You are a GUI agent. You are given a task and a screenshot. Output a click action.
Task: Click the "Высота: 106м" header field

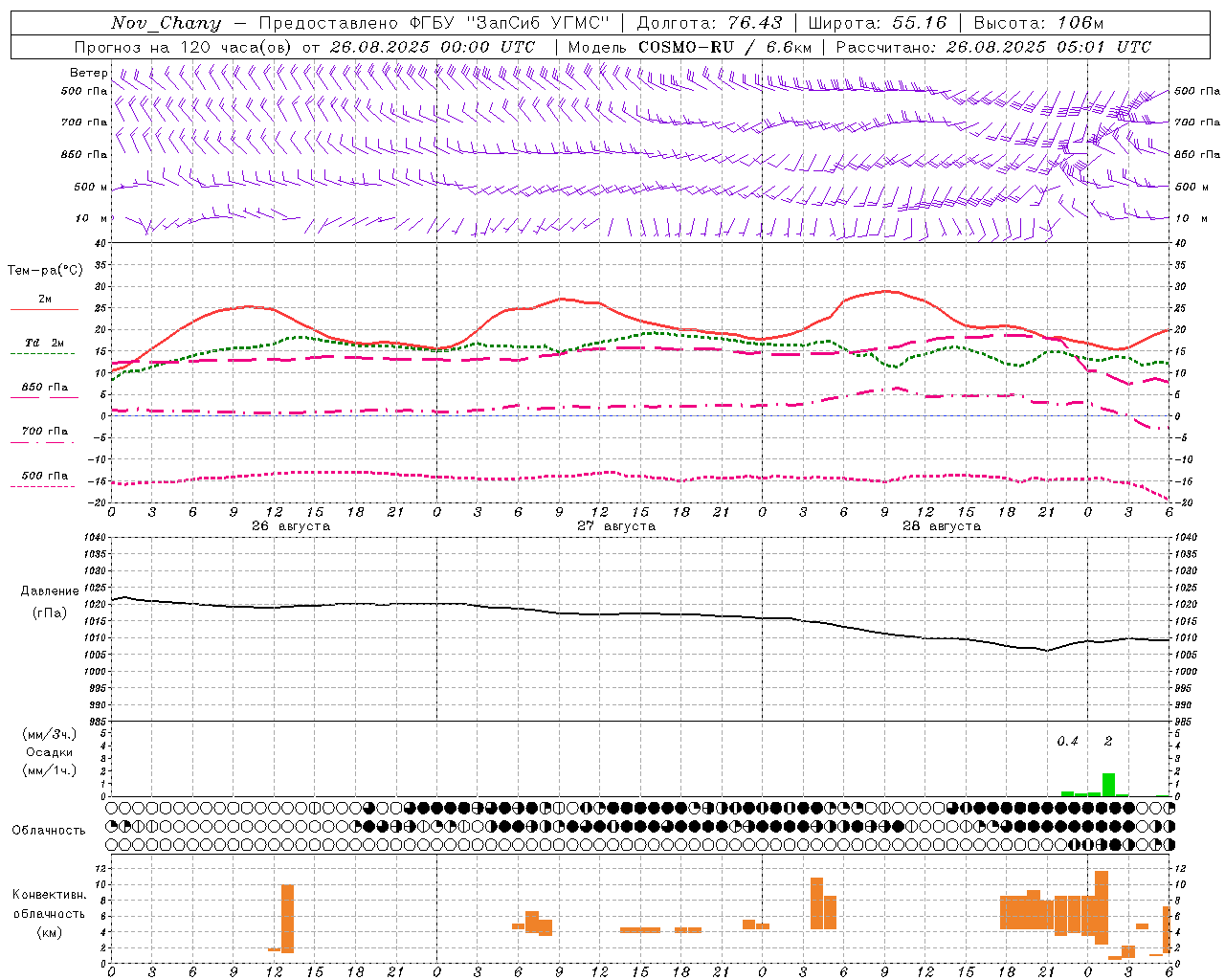1038,23
